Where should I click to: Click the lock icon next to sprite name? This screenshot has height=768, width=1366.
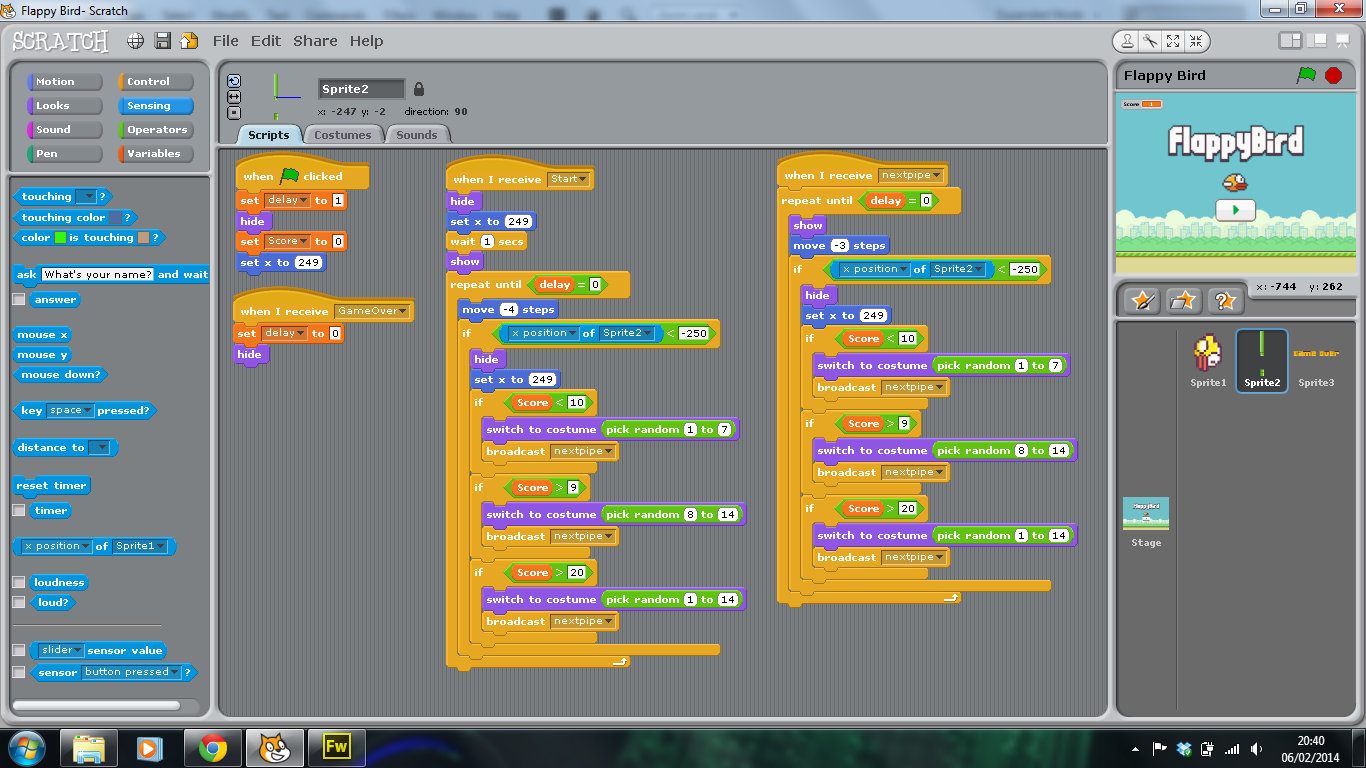(419, 89)
